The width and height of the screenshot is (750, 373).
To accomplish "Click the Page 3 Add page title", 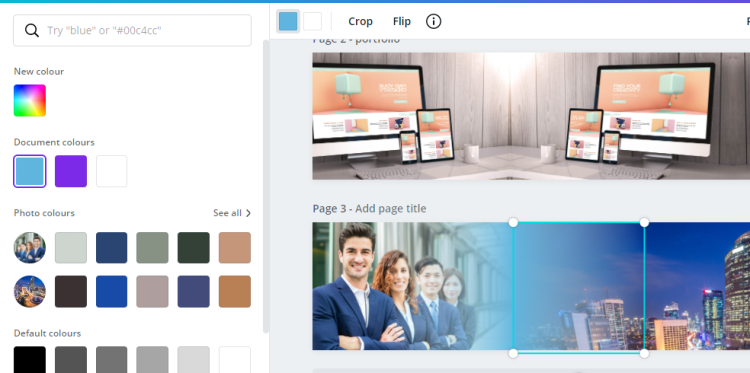I will click(369, 208).
